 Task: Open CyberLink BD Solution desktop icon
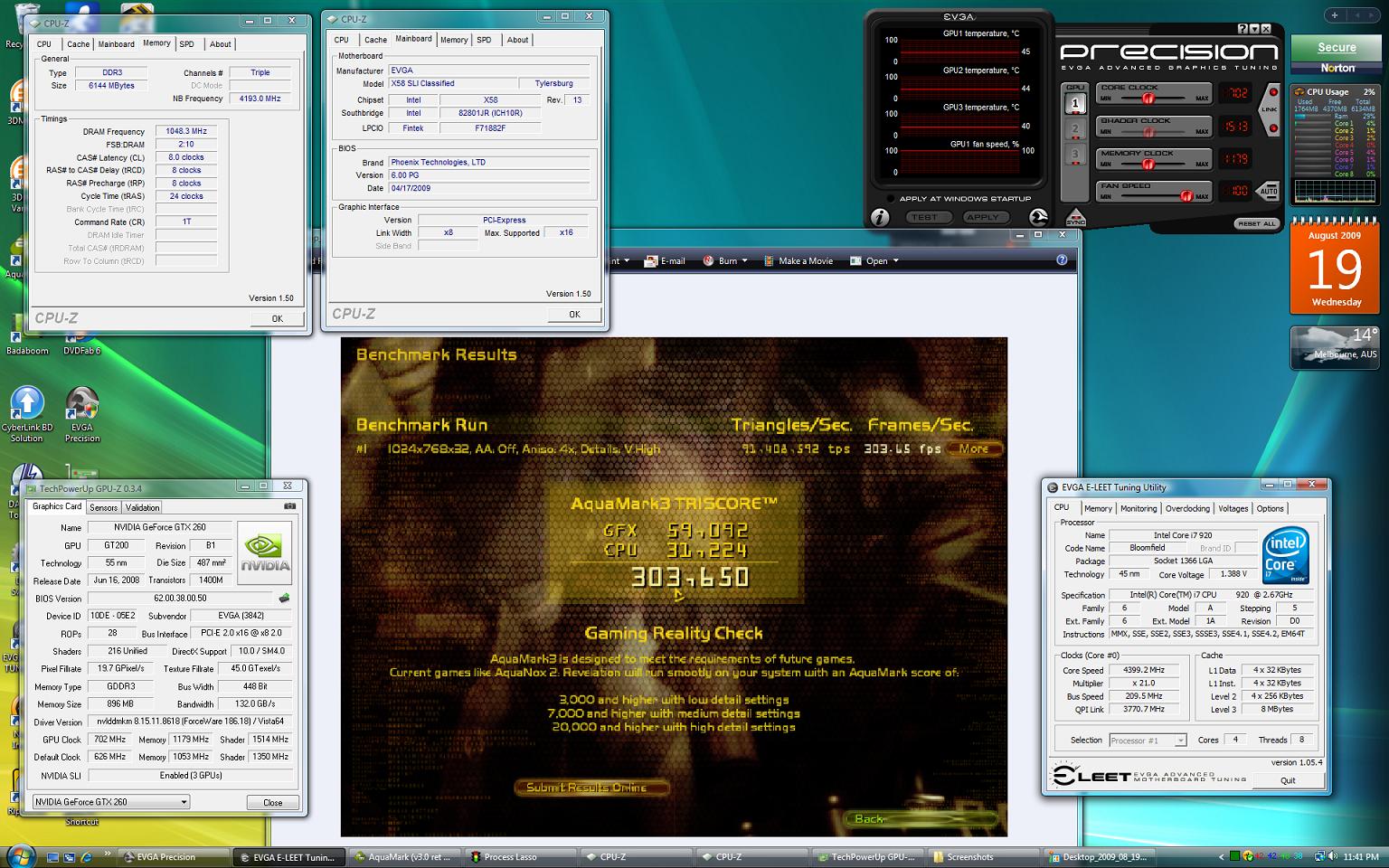(x=27, y=415)
